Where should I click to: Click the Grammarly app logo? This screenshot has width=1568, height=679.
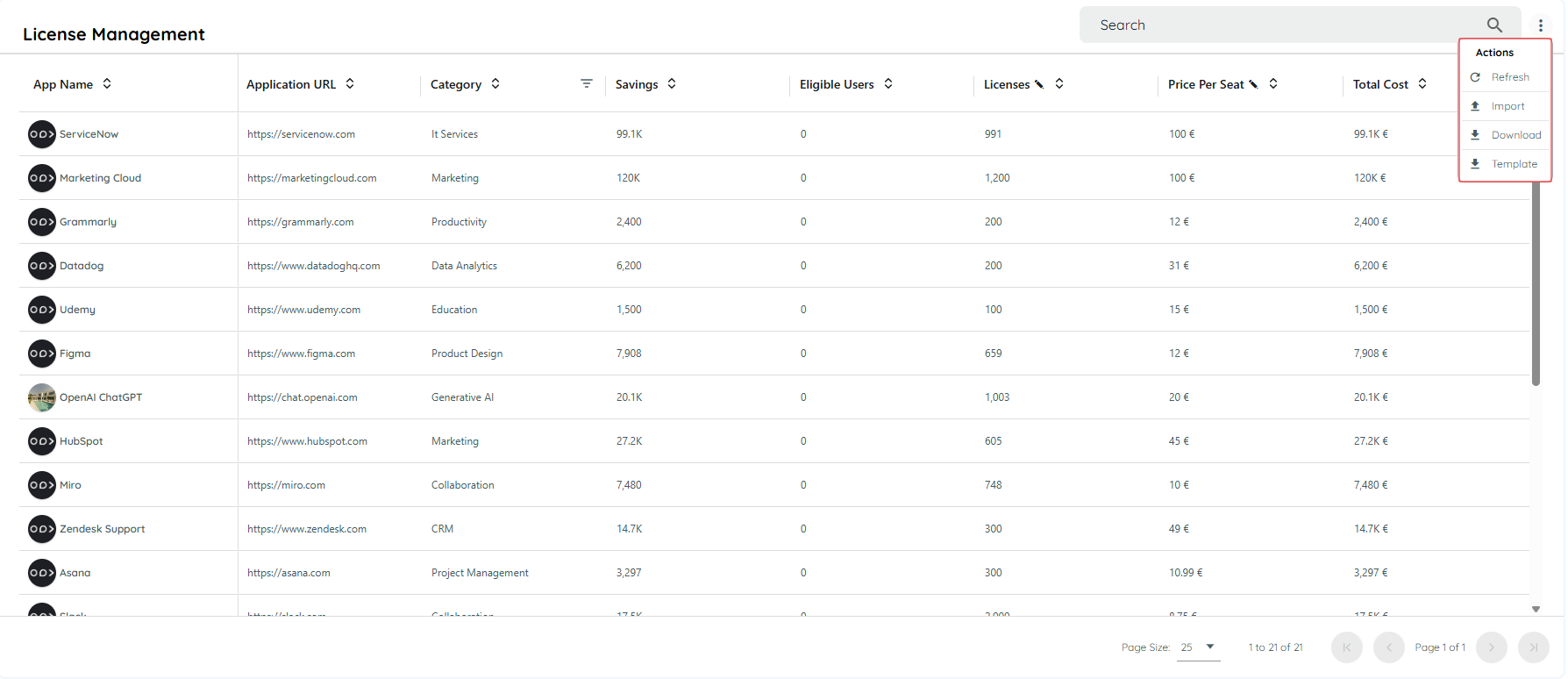click(x=42, y=222)
